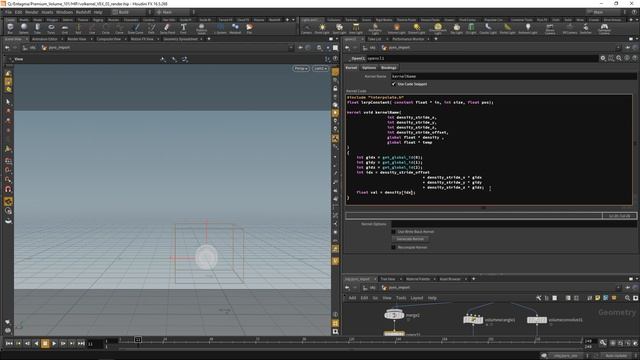Expand scene view path history dropdown
Image resolution: width=640 pixels, height=360 pixels.
click(291, 48)
